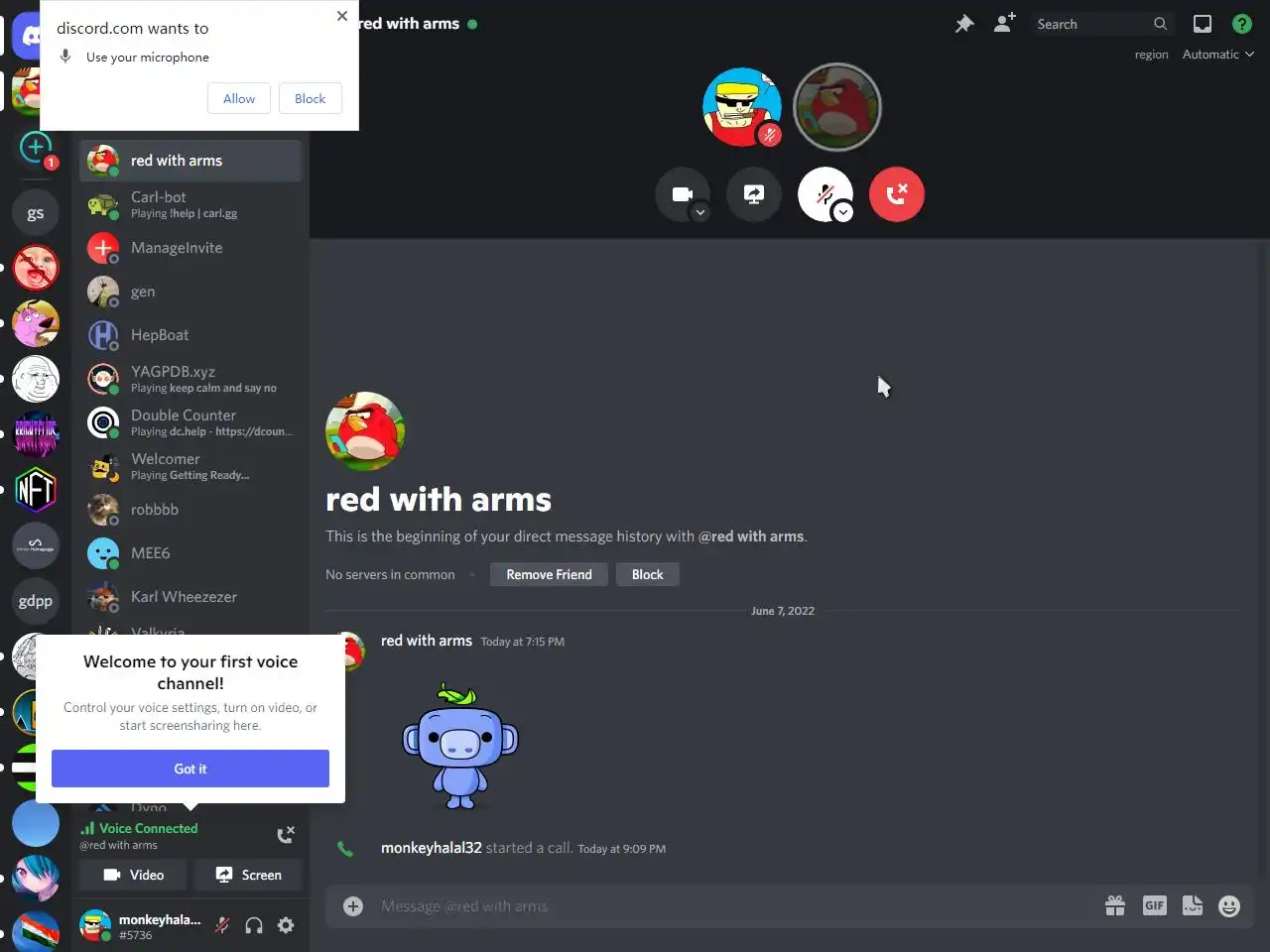Click the monkeyhalal user avatar in bottom panel
This screenshot has height=952, width=1270.
(95, 925)
